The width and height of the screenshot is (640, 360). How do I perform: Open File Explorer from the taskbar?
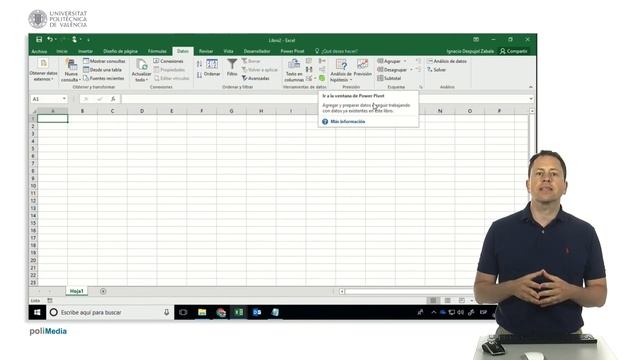pos(202,312)
